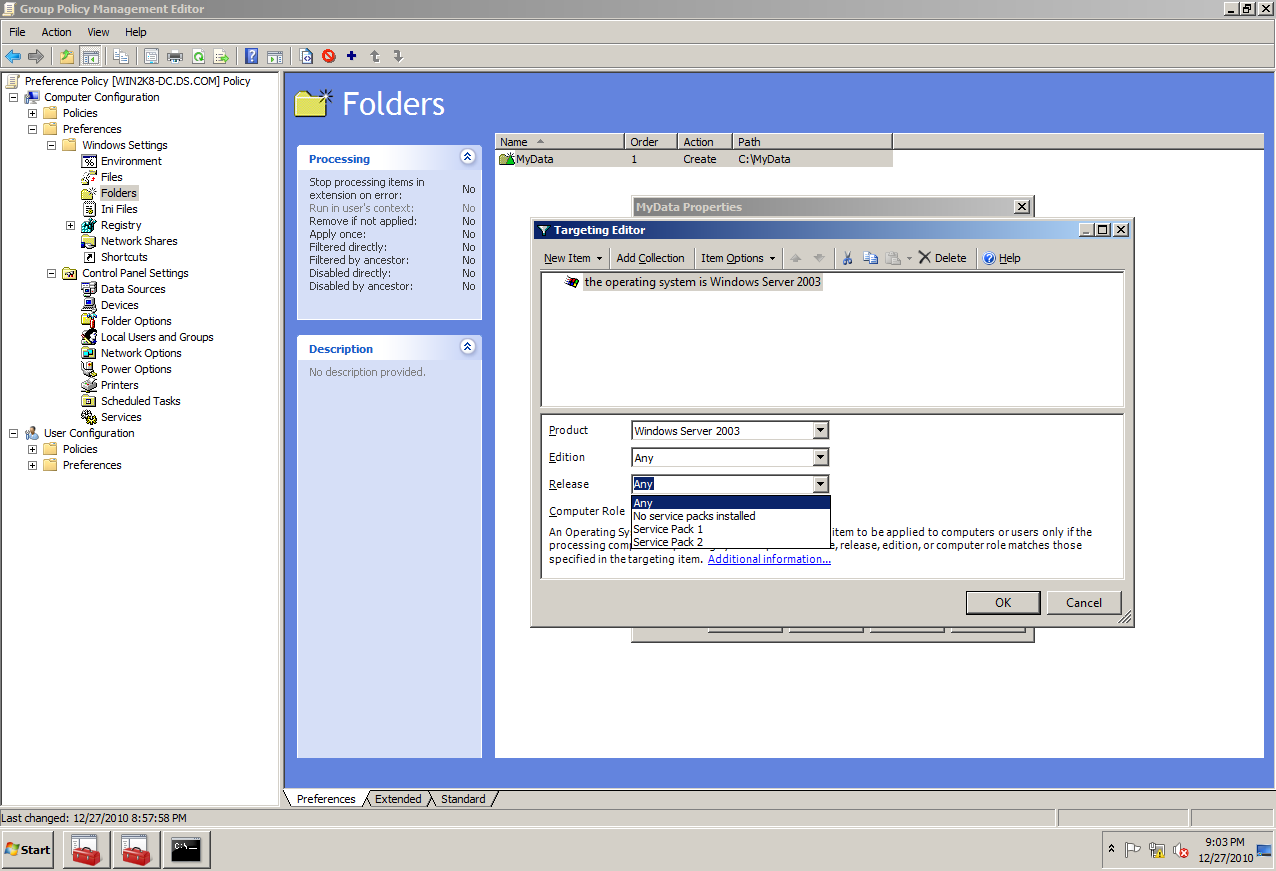
Task: Export the list from the console toolbar
Action: 222,56
